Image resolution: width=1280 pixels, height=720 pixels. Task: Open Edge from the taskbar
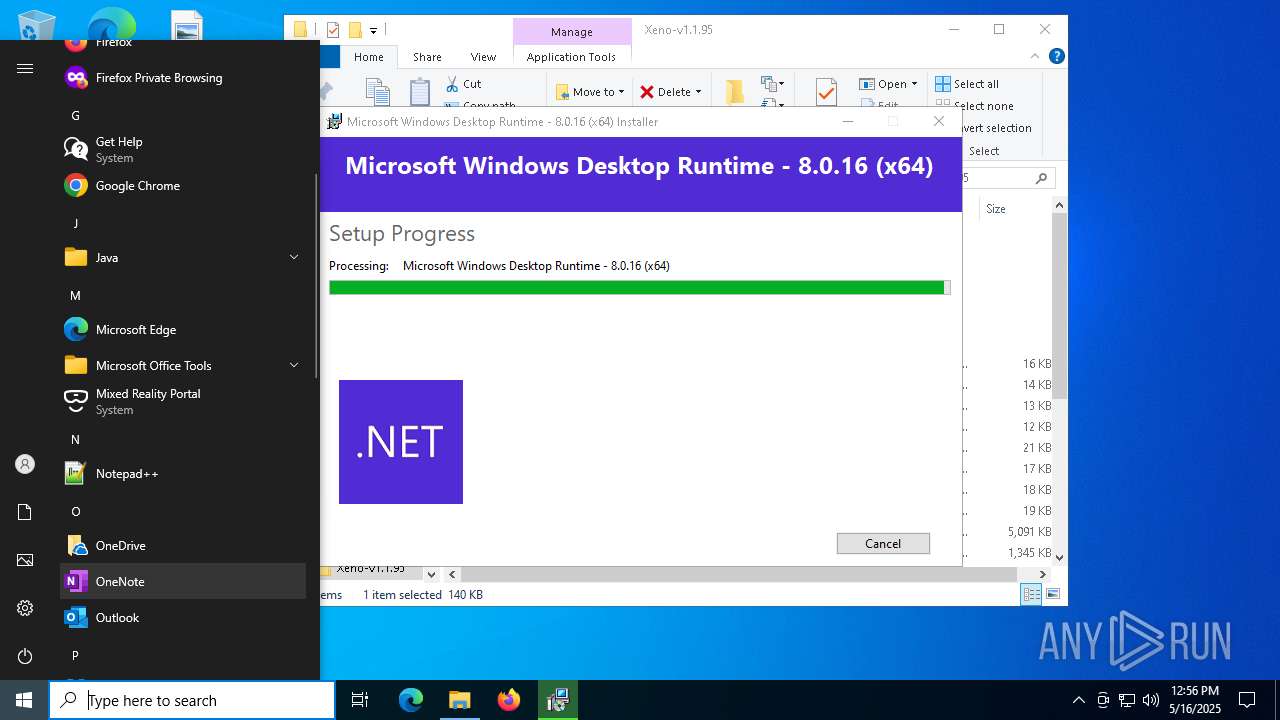[411, 700]
